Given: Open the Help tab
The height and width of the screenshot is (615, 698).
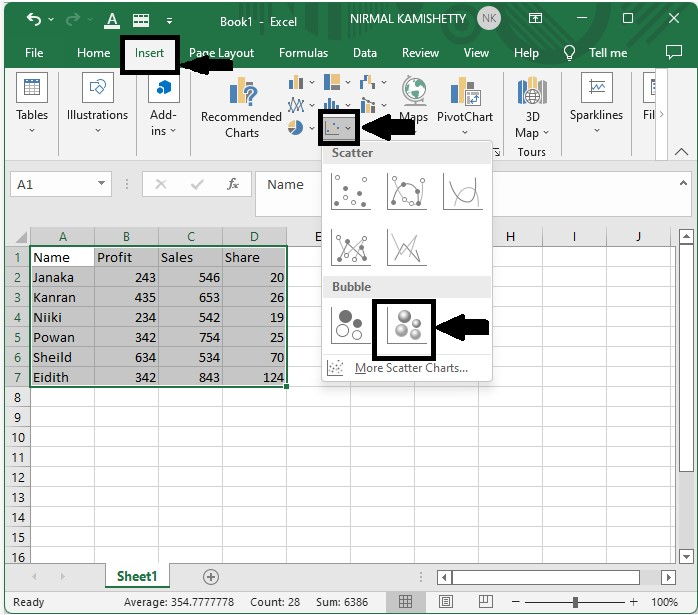Looking at the screenshot, I should point(526,53).
